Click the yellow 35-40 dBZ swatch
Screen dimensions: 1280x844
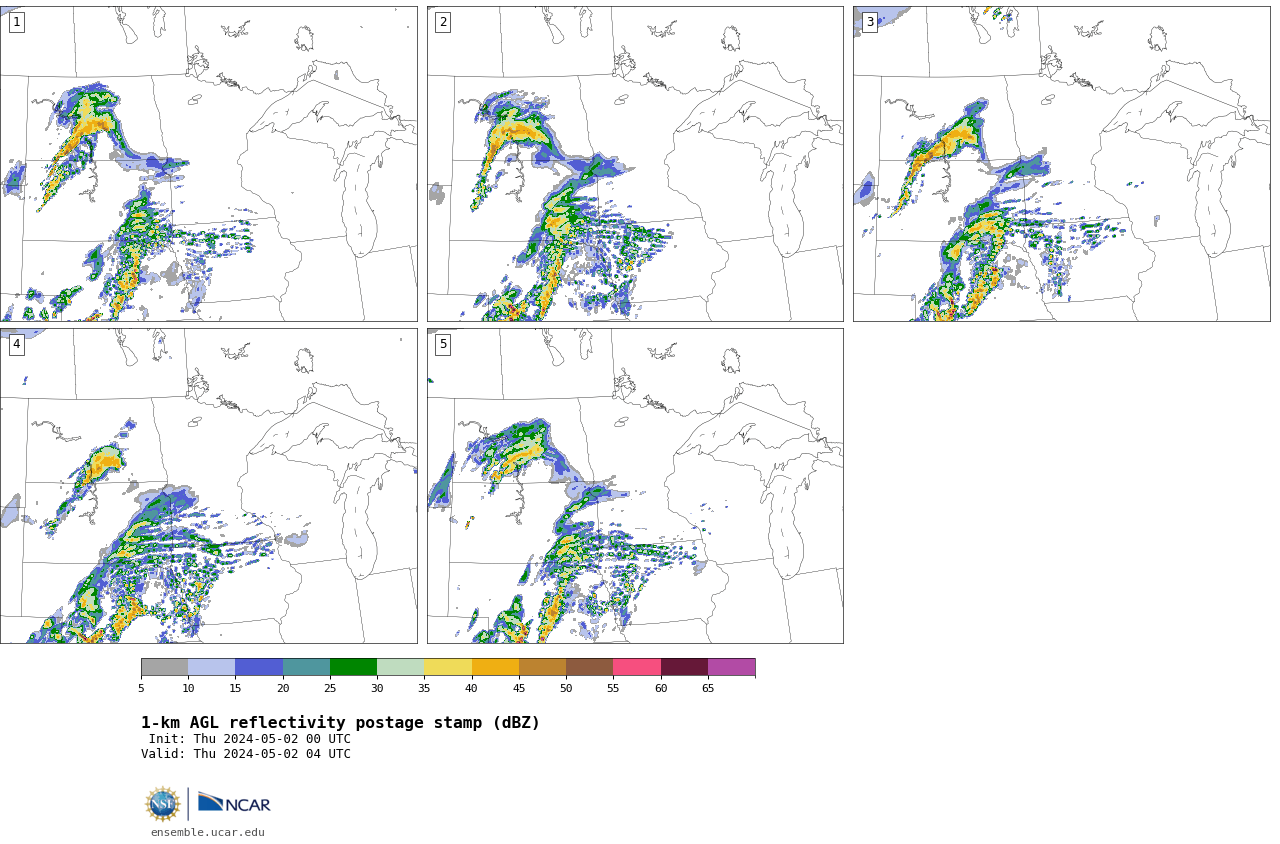448,667
